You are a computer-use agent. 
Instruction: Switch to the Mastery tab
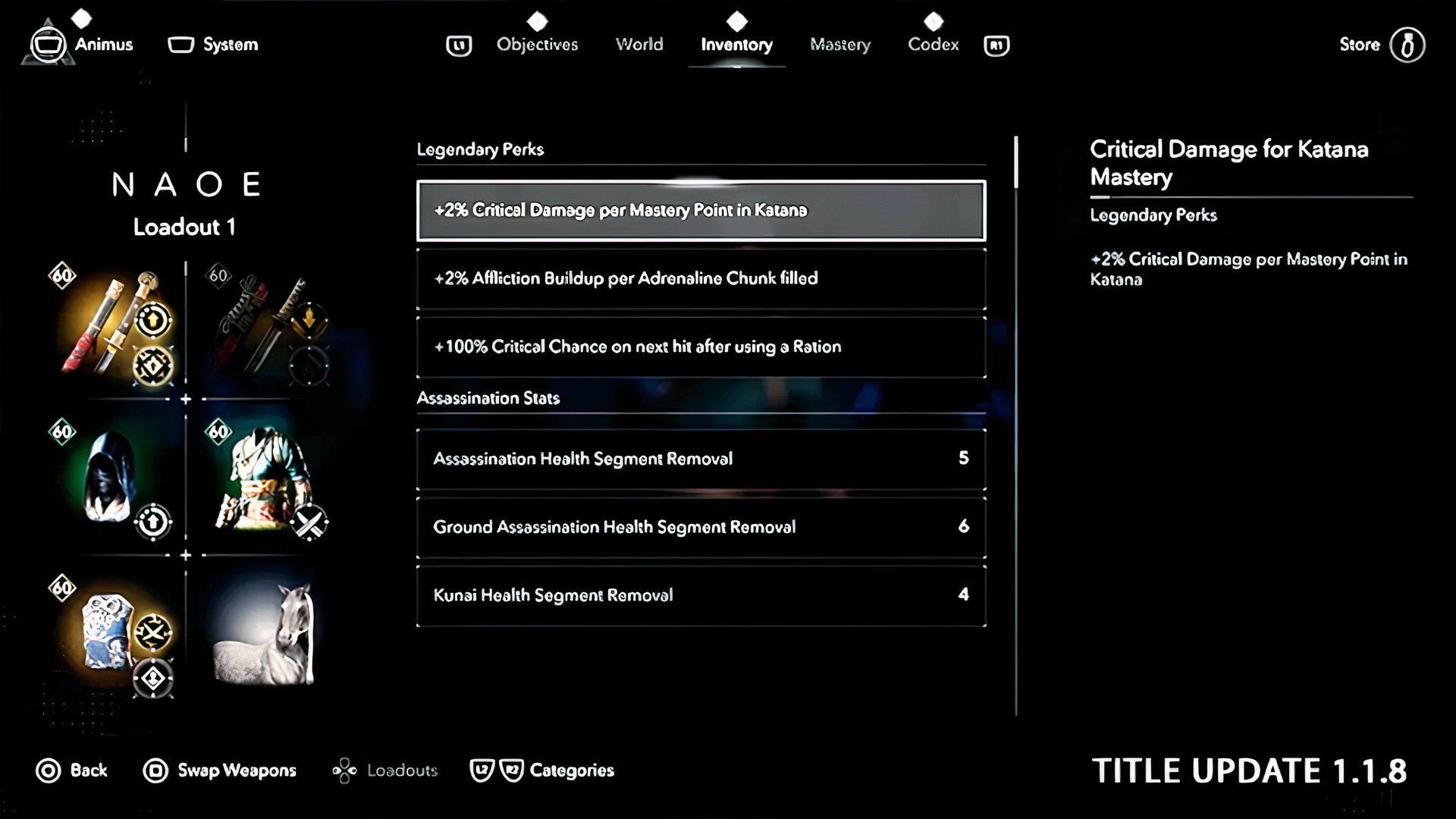point(839,45)
